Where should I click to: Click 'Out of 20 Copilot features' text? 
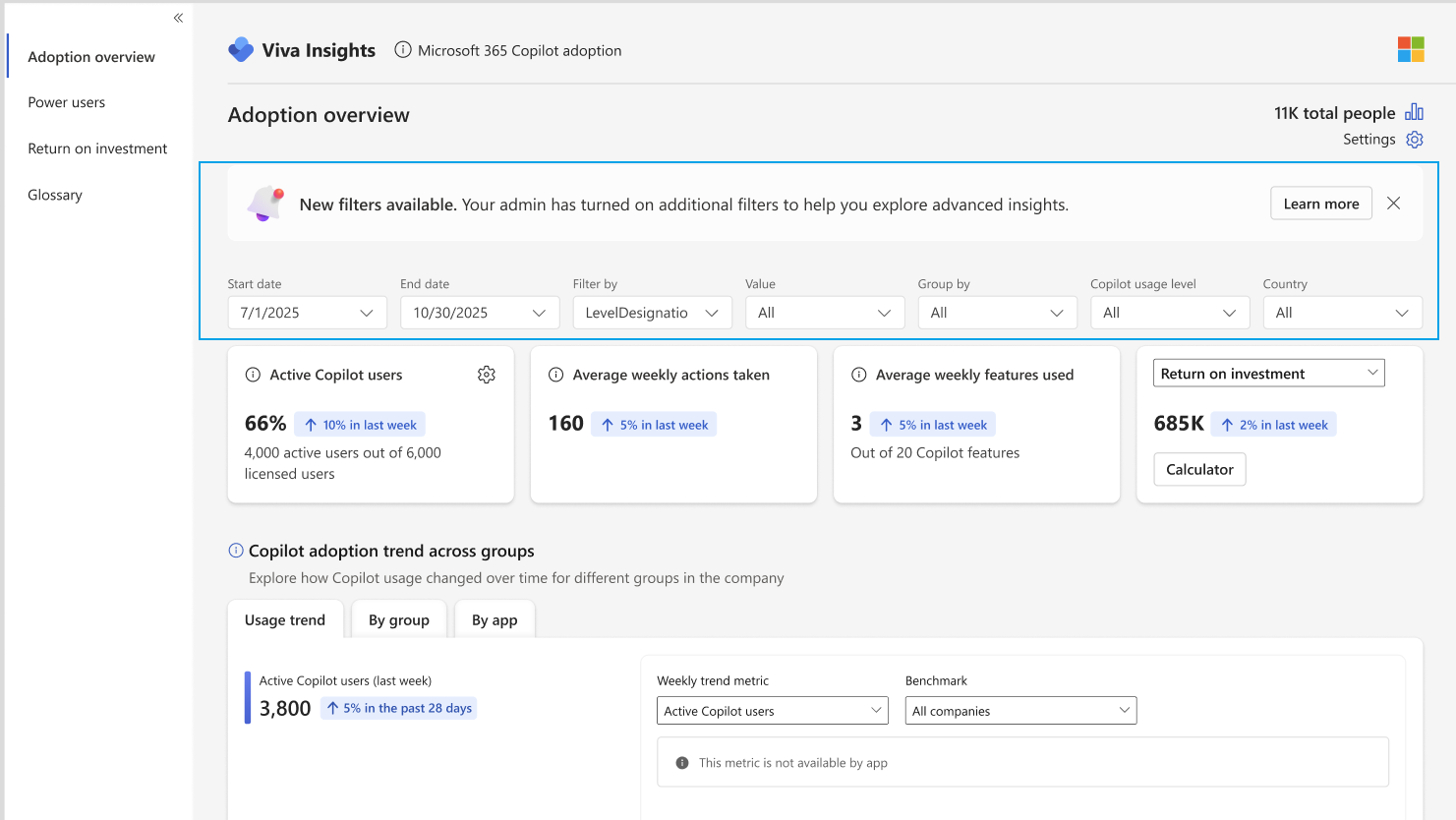click(935, 453)
